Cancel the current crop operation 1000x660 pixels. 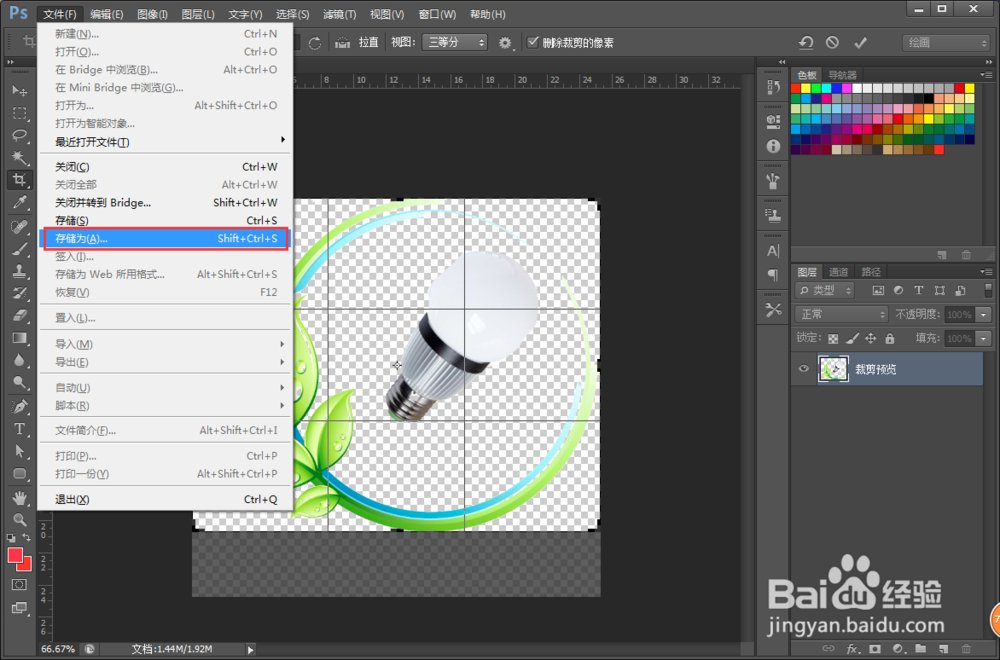[832, 42]
